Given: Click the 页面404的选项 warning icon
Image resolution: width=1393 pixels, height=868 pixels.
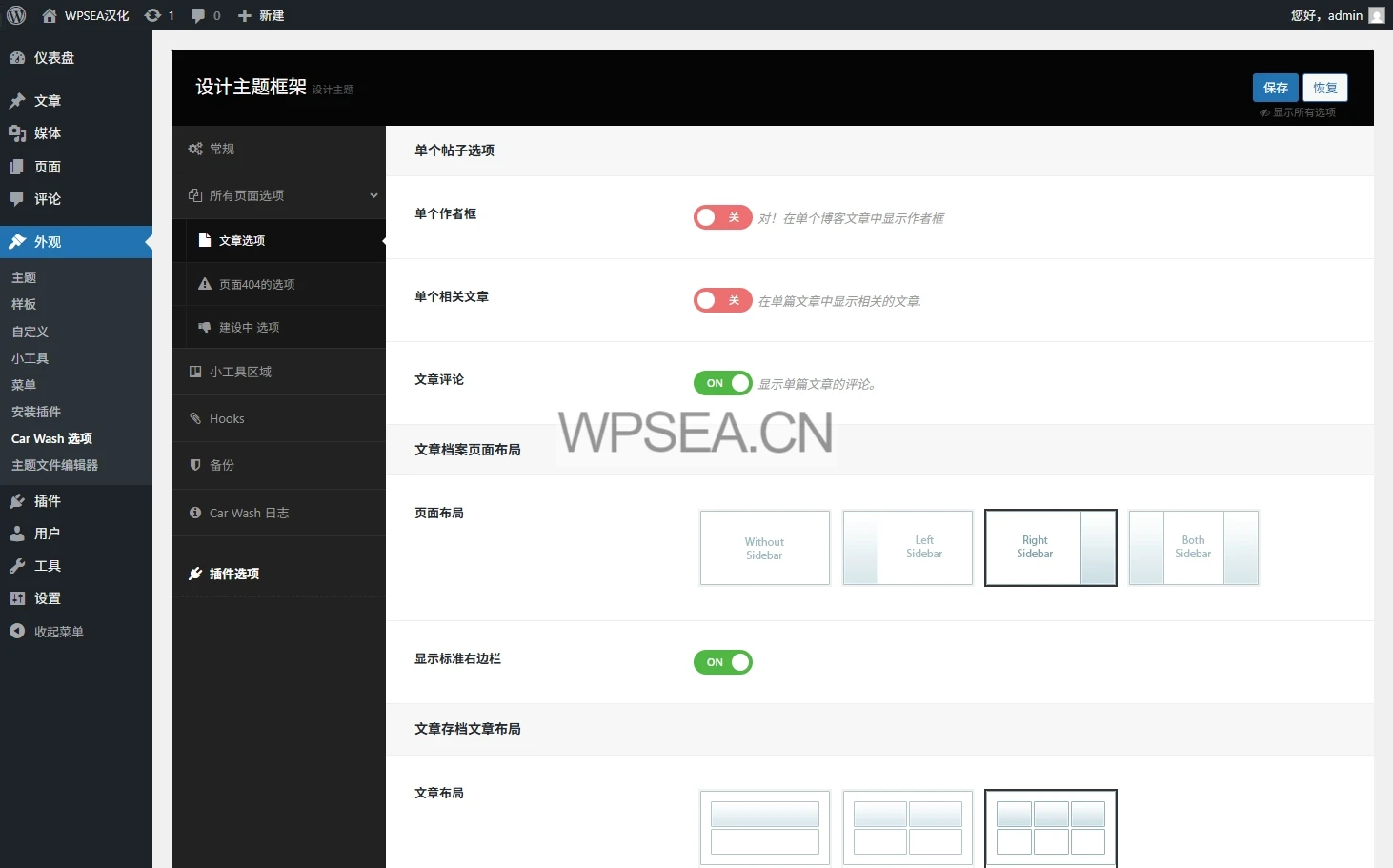Looking at the screenshot, I should tap(205, 284).
